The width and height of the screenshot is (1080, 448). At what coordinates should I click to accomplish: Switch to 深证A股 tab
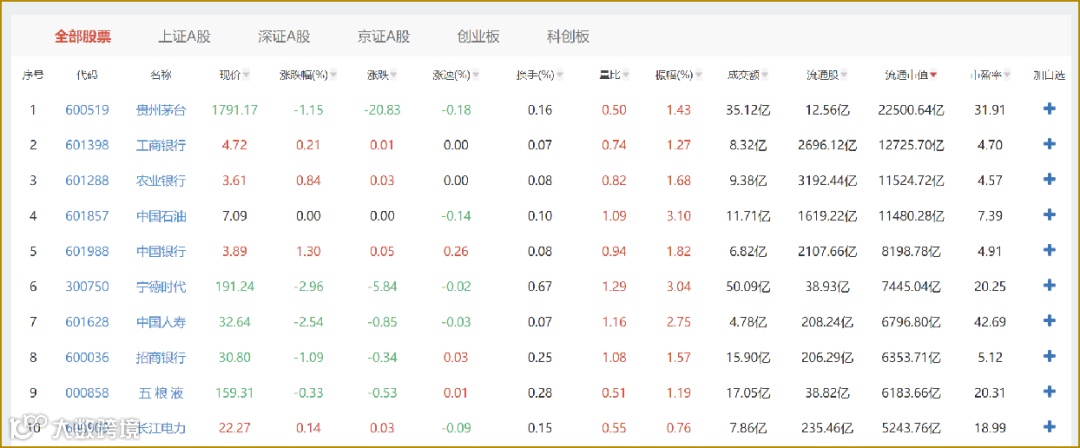[x=284, y=37]
